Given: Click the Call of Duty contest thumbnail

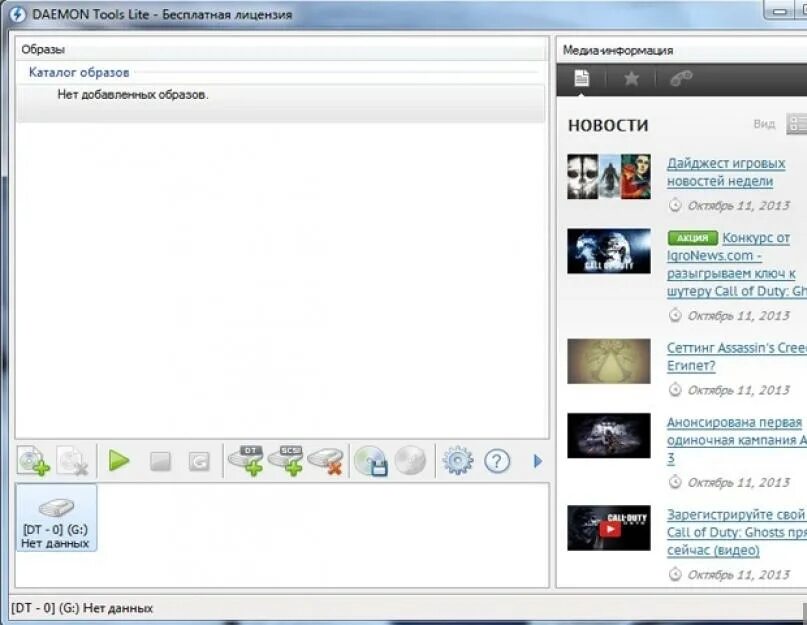Looking at the screenshot, I should tap(609, 251).
